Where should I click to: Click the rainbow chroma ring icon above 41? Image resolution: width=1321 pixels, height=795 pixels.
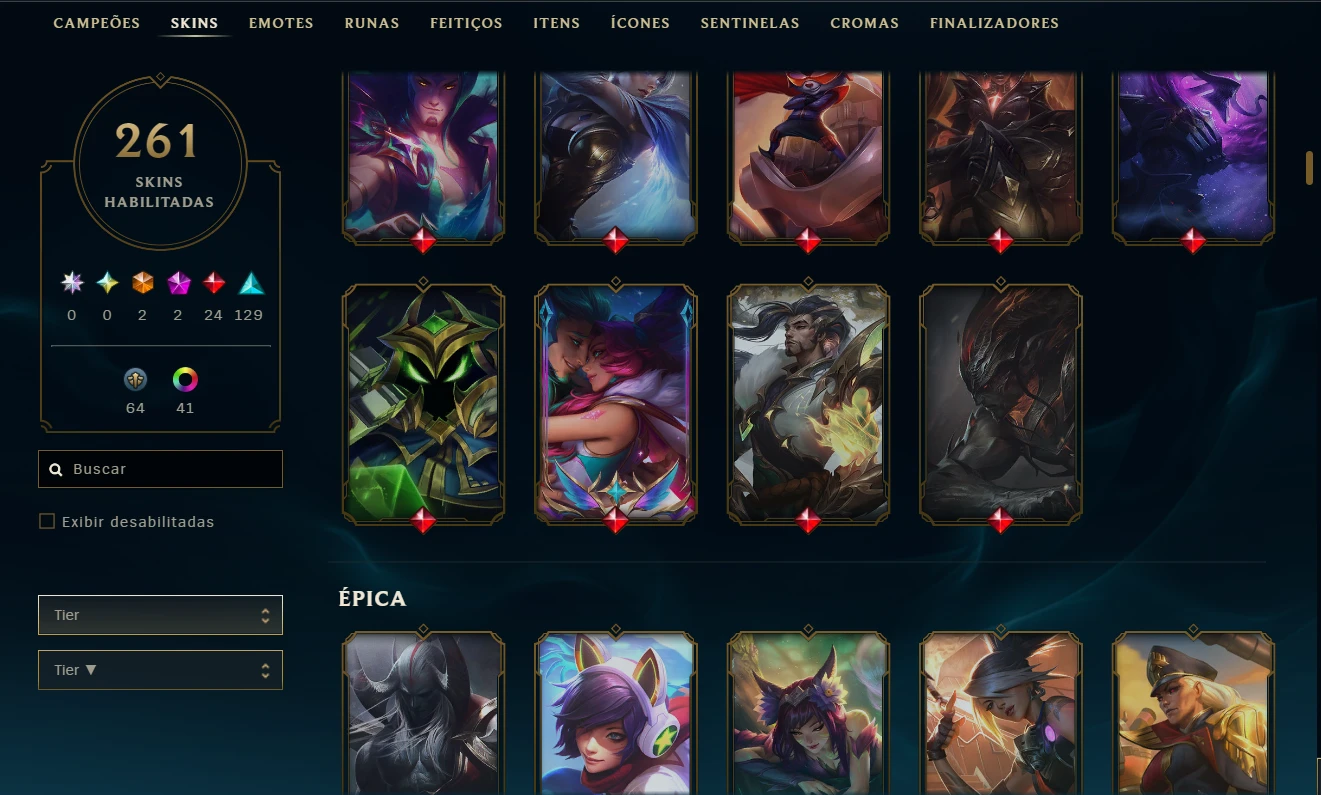pyautogui.click(x=185, y=379)
